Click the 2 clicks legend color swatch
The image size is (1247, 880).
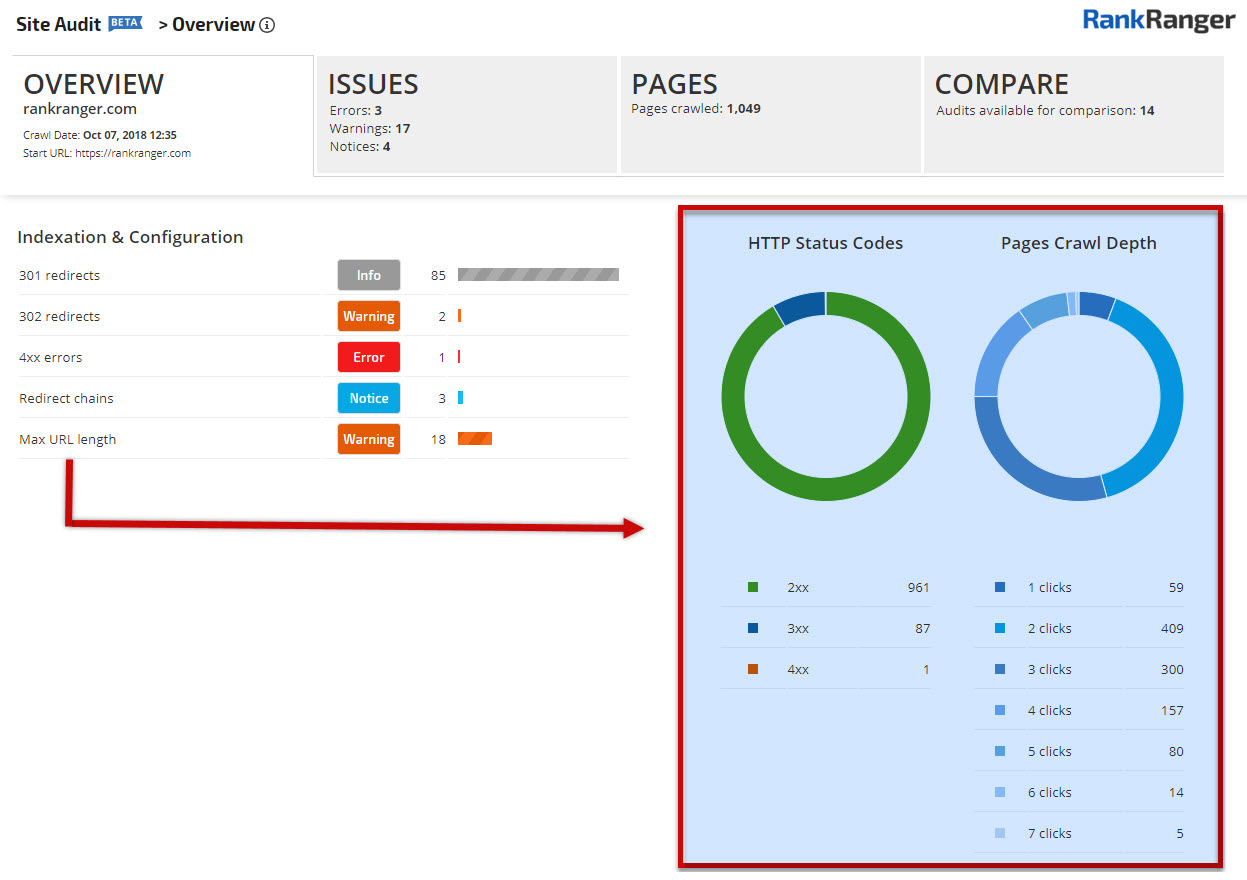[1000, 629]
